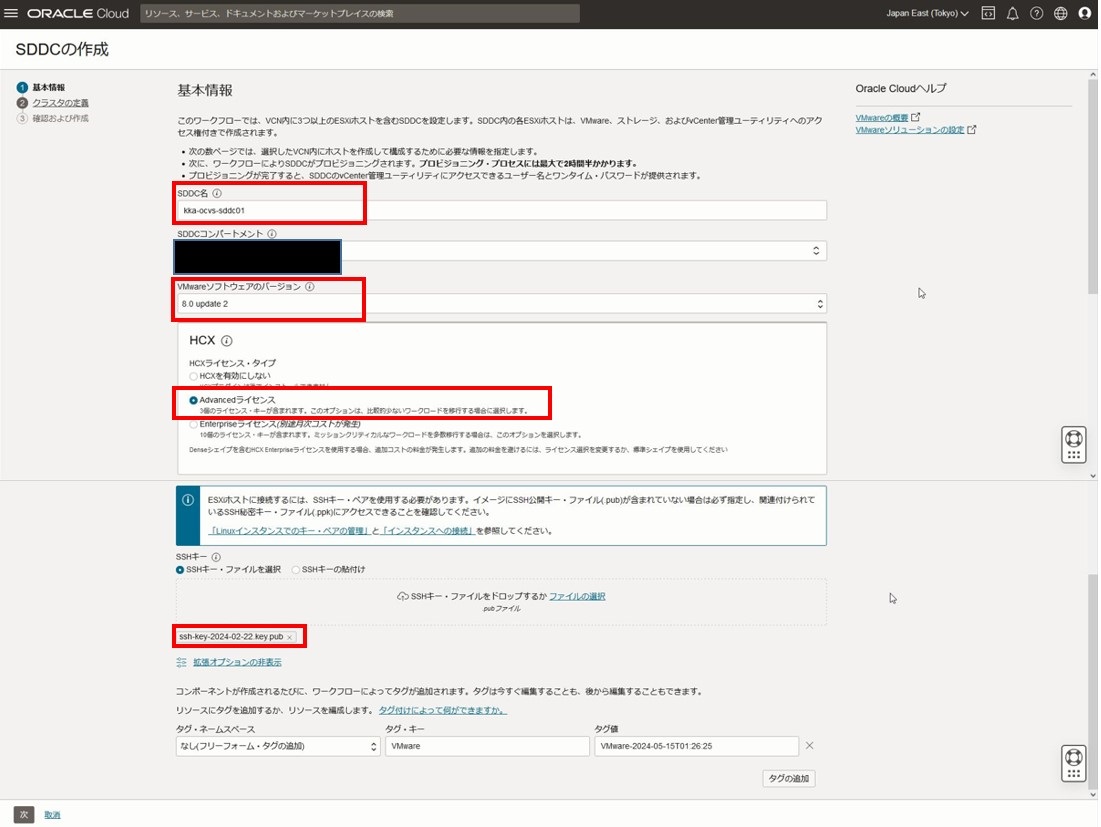Open the language globe icon
Screen dimensions: 1101x827
pos(1060,13)
